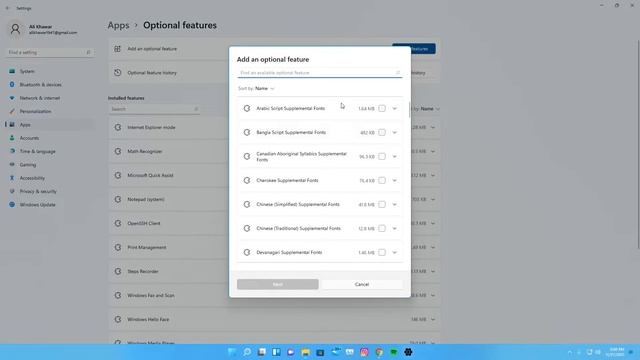Click the grayed Next button
The image size is (640, 360).
(x=278, y=284)
